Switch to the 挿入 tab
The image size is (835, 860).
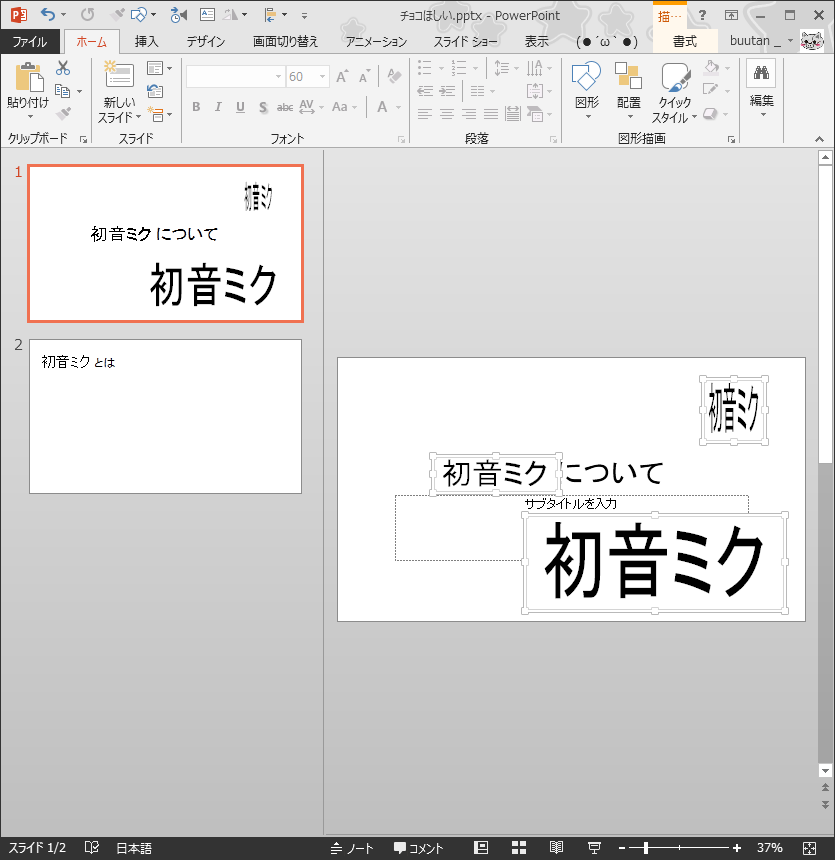(146, 42)
